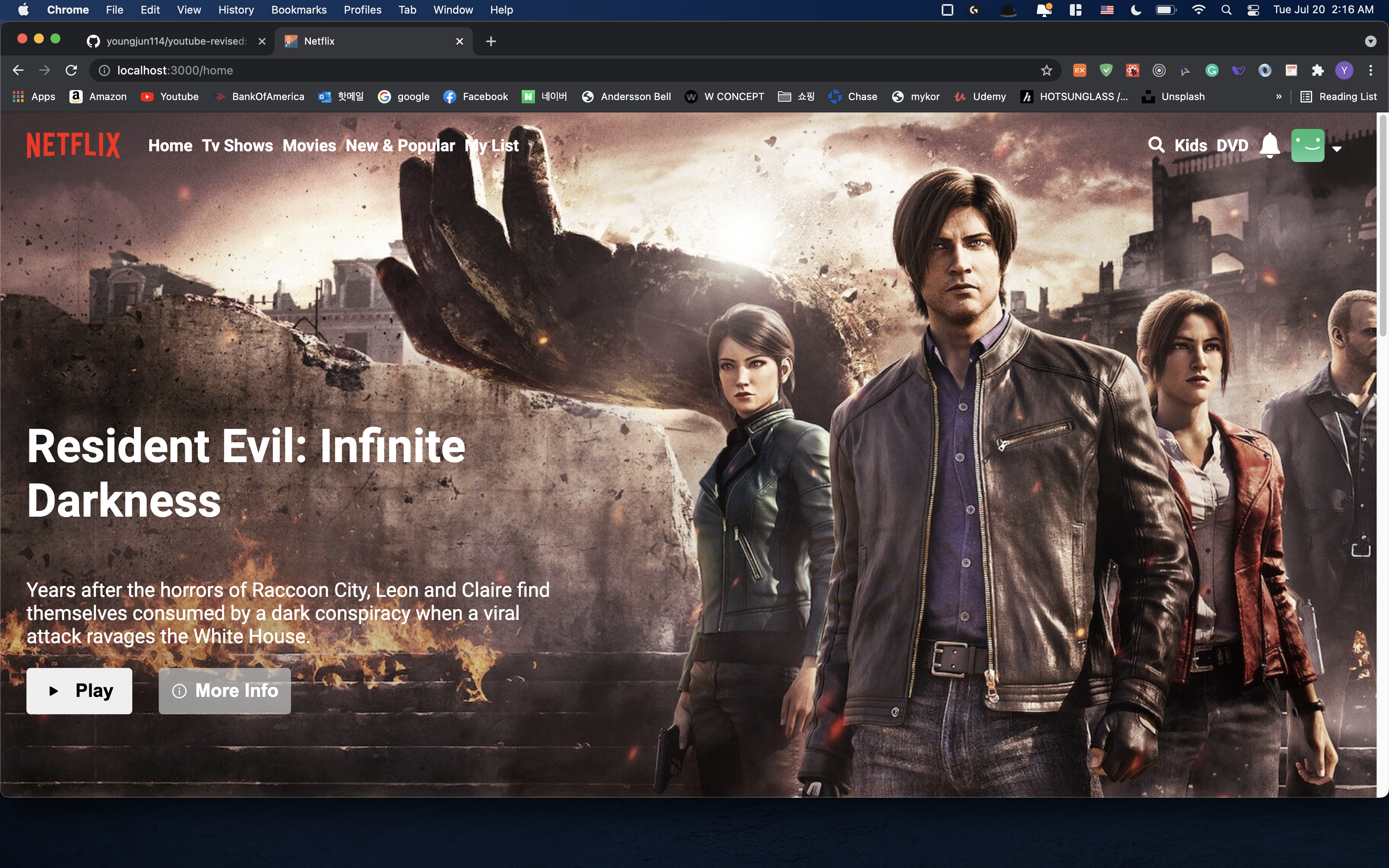Screen dimensions: 1389x868
Task: Open the google bookmark
Action: click(x=403, y=96)
